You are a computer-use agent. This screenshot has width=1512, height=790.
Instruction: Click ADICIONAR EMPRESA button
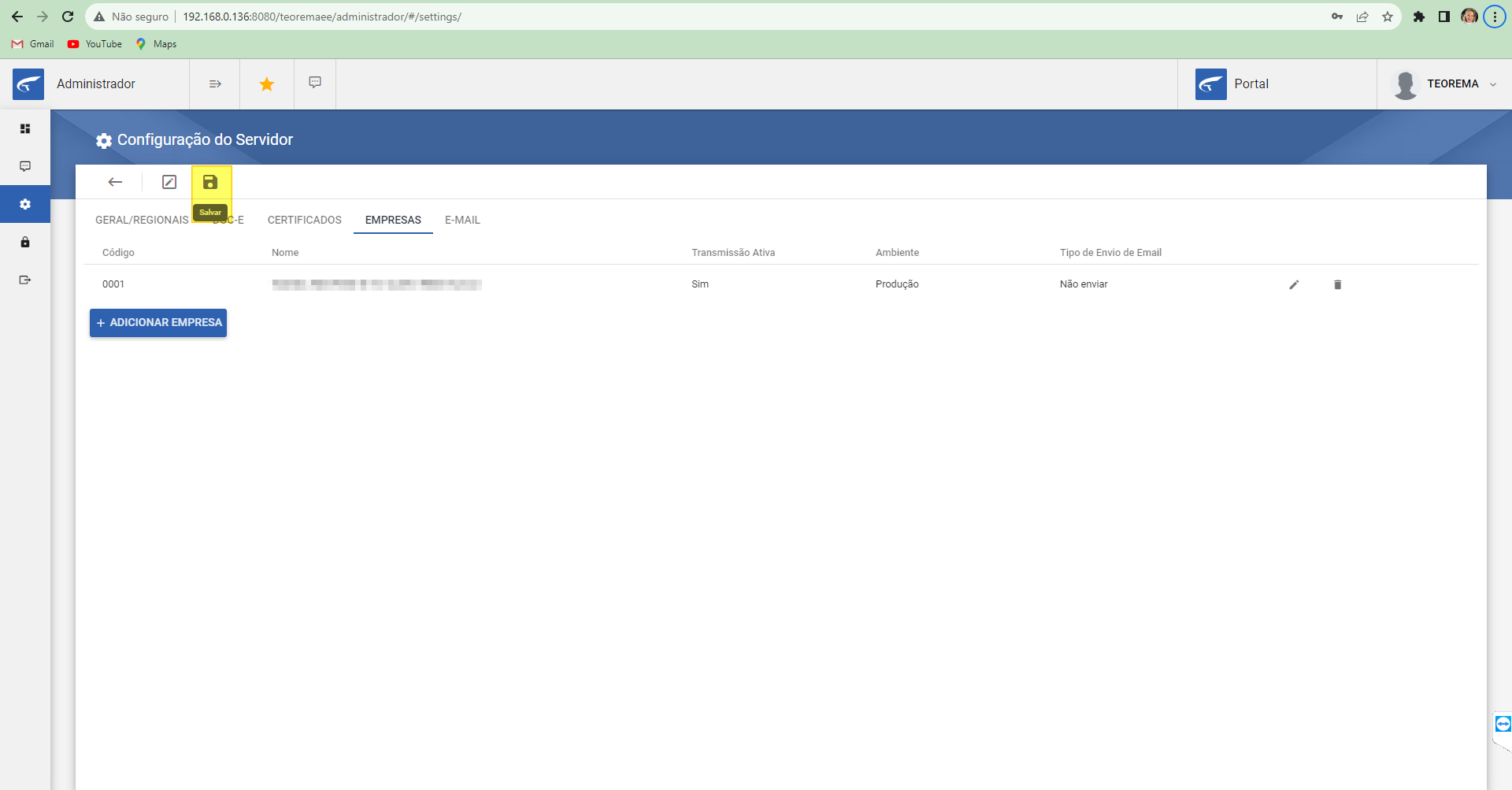[158, 323]
